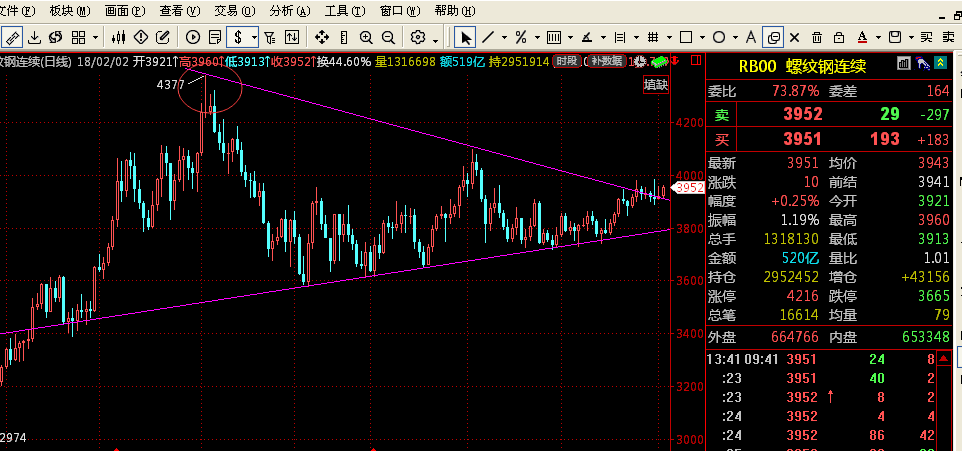Expand the angle tool dropdown arrow
The image size is (962, 451).
tap(604, 38)
